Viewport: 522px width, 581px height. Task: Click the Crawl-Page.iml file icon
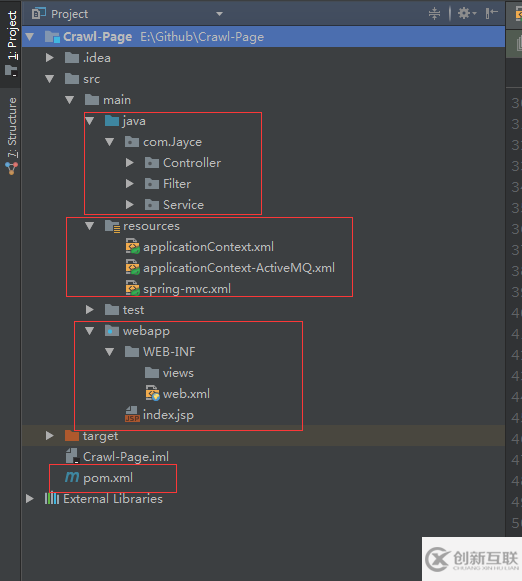tap(72, 456)
